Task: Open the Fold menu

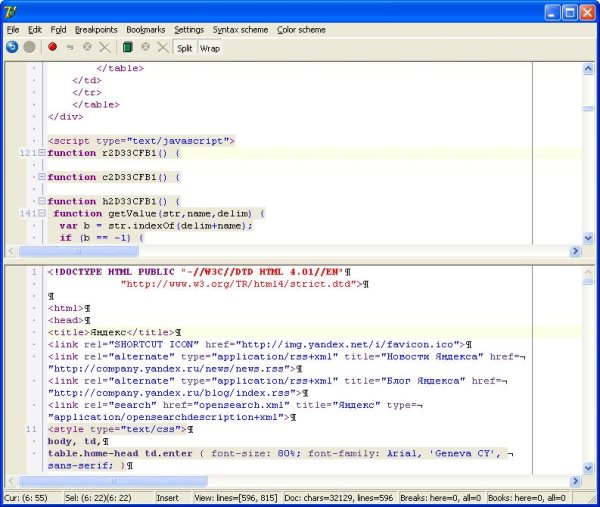Action: pyautogui.click(x=58, y=30)
